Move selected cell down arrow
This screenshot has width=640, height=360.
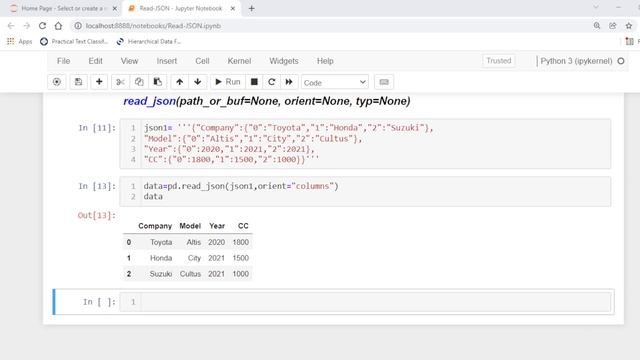[198, 82]
